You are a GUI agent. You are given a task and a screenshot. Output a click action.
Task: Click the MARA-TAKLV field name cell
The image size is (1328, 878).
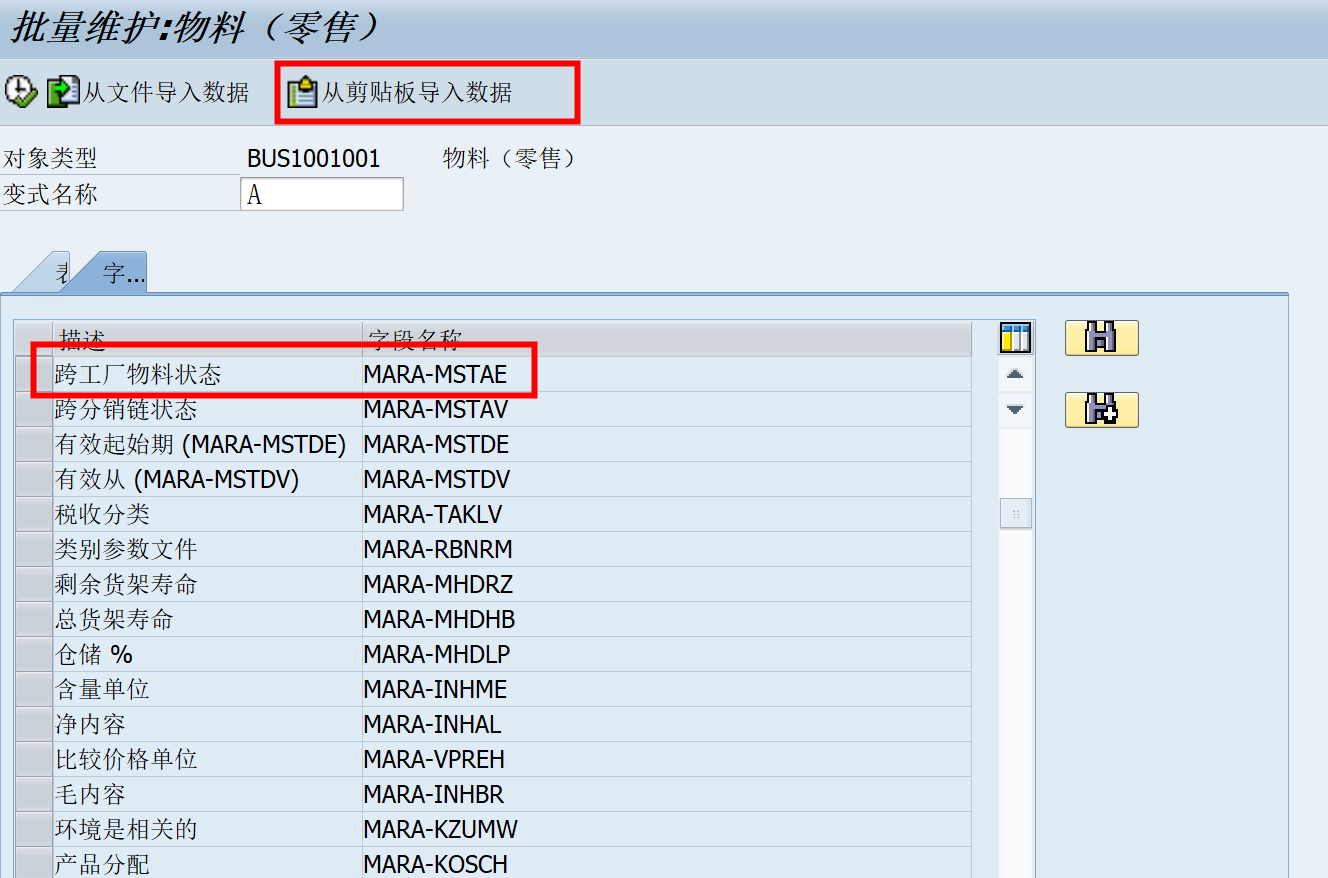666,515
